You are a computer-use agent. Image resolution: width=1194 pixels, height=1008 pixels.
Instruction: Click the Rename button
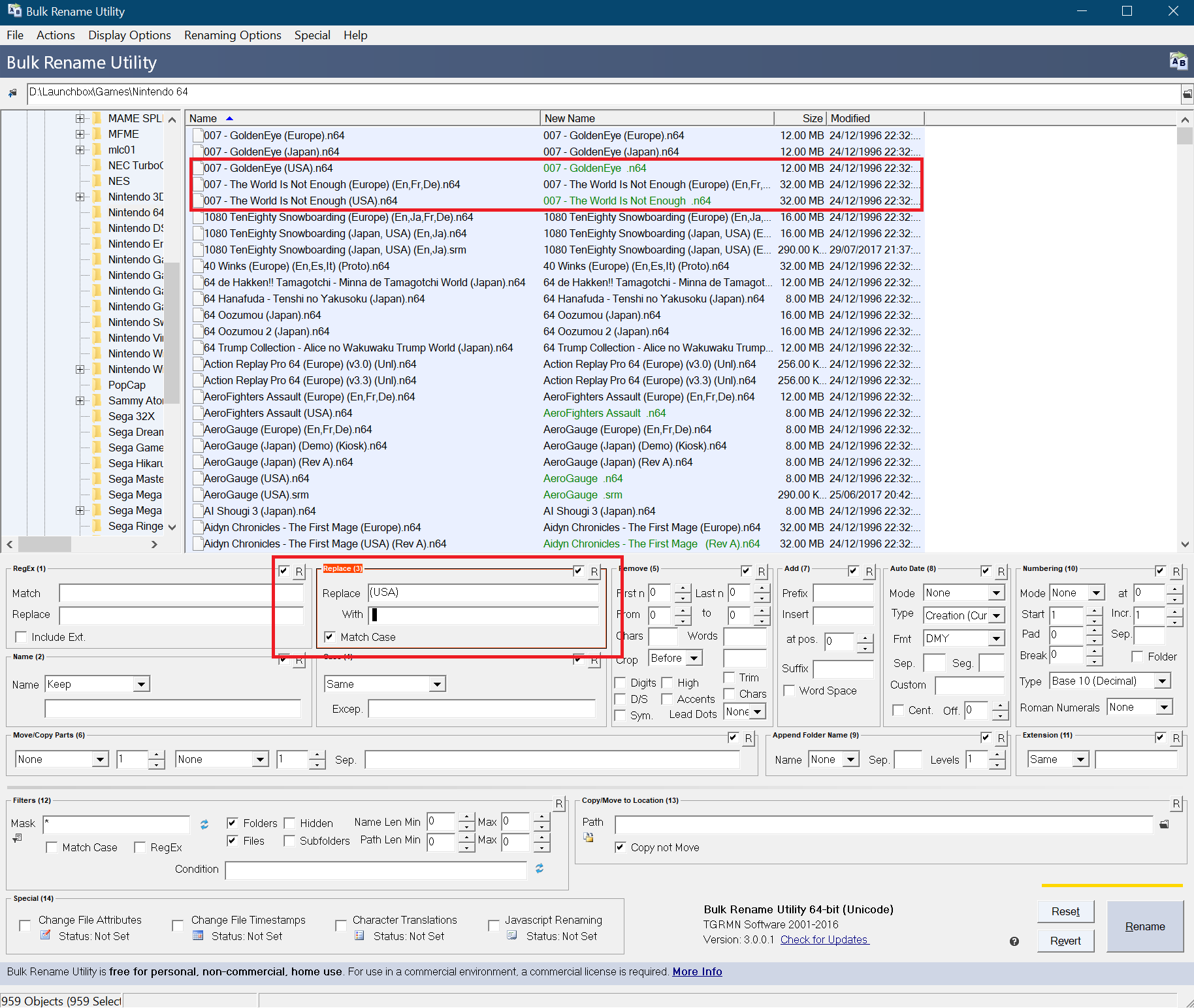[1145, 926]
